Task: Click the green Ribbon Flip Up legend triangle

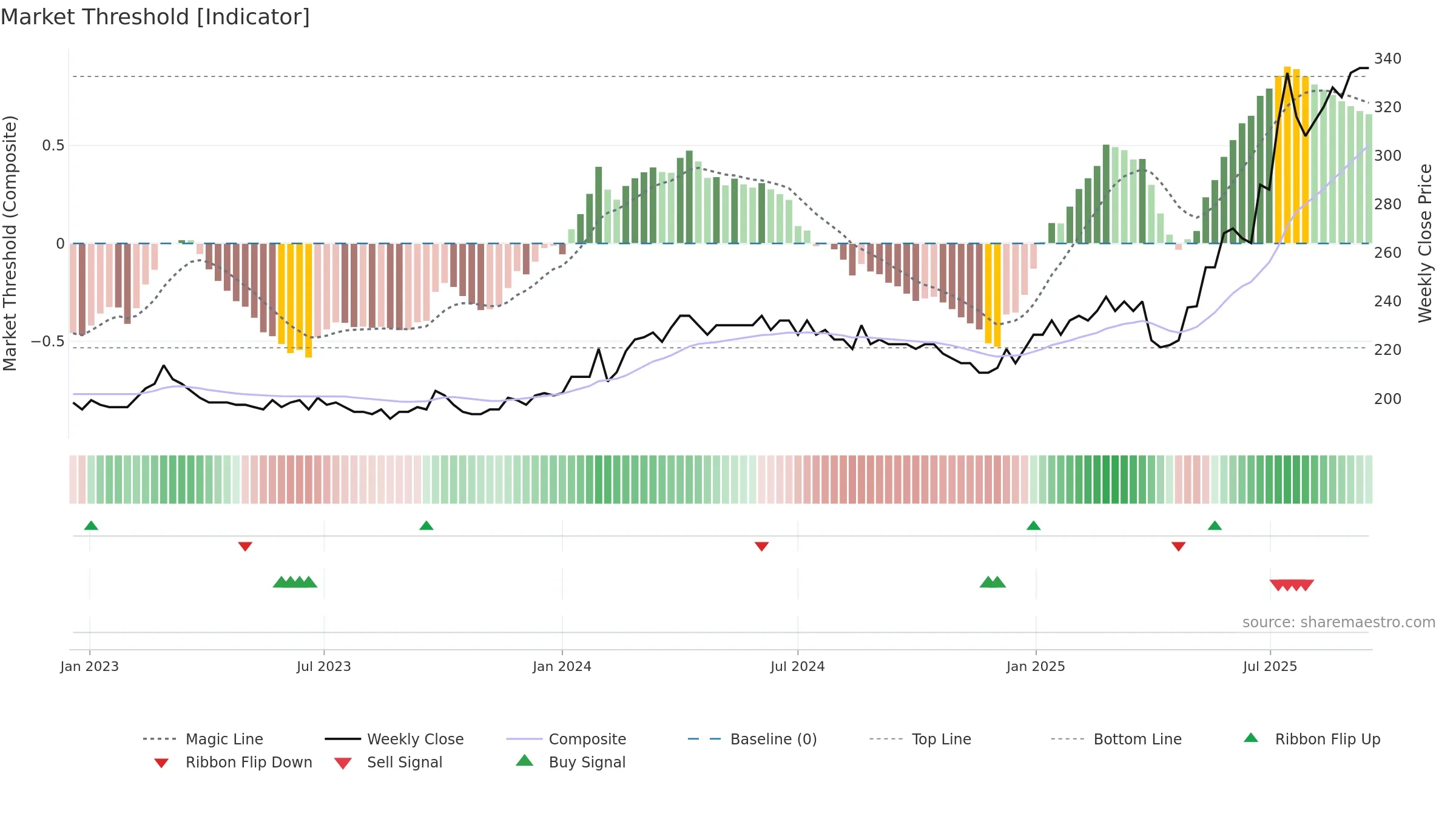Action: click(1251, 738)
